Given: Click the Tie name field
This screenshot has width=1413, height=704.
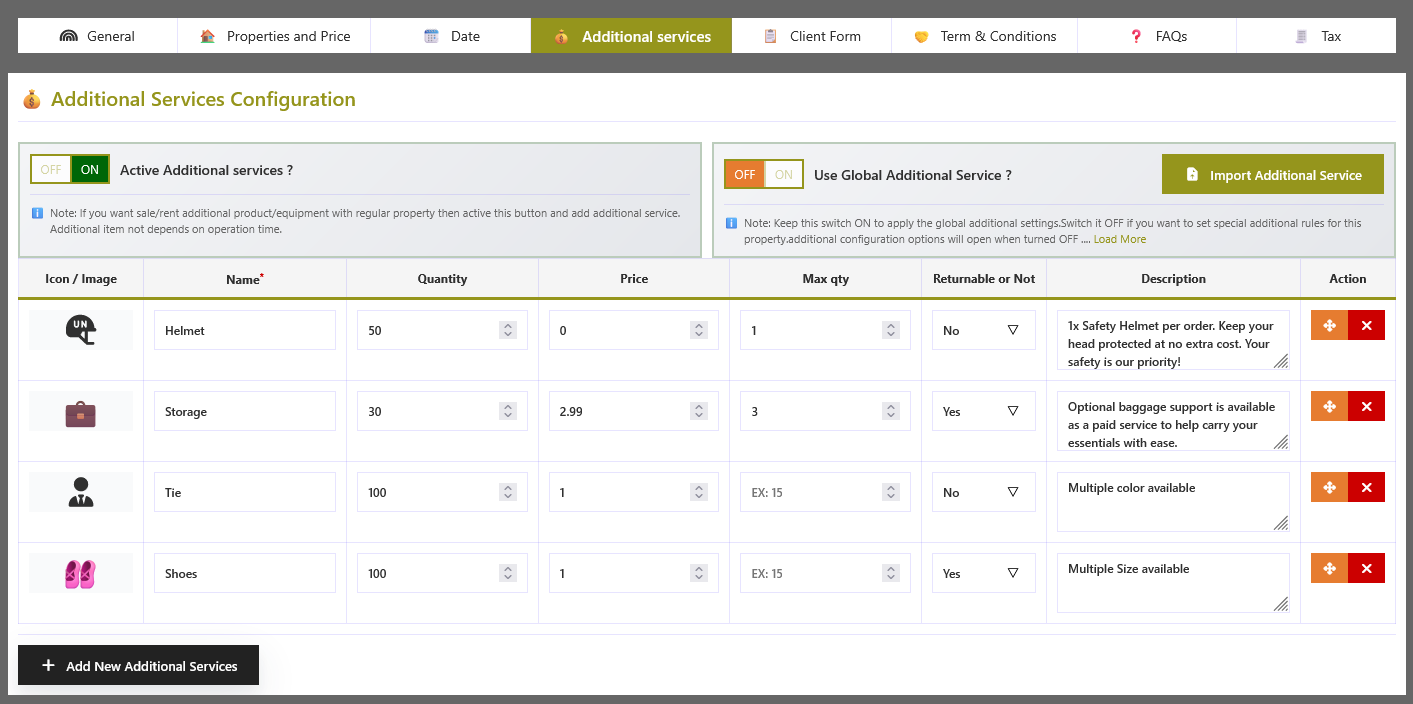Looking at the screenshot, I should point(245,492).
